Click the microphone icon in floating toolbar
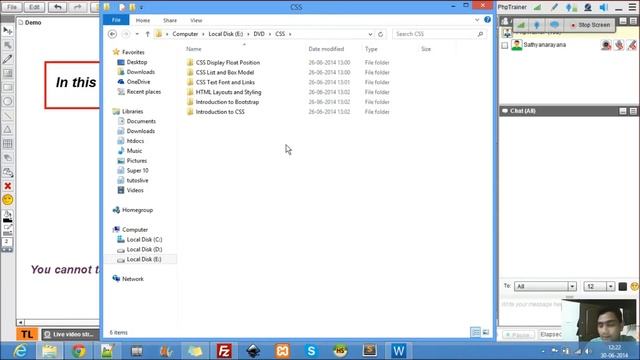This screenshot has width=640, height=360. 537,25
